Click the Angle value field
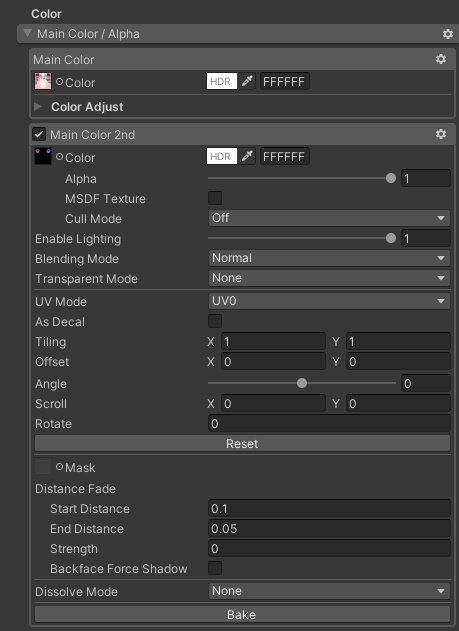Screen dimensions: 459x631 tap(426, 383)
